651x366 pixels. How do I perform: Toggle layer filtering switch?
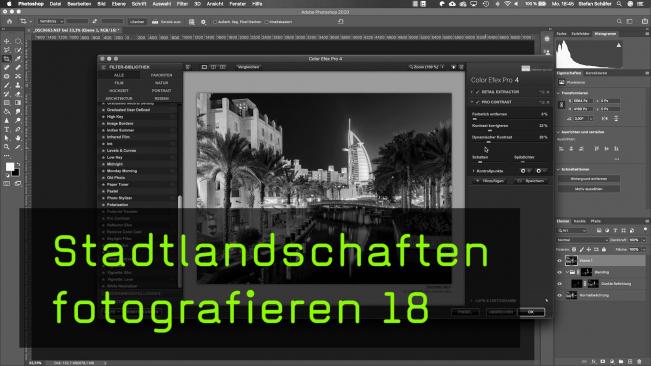(x=646, y=229)
